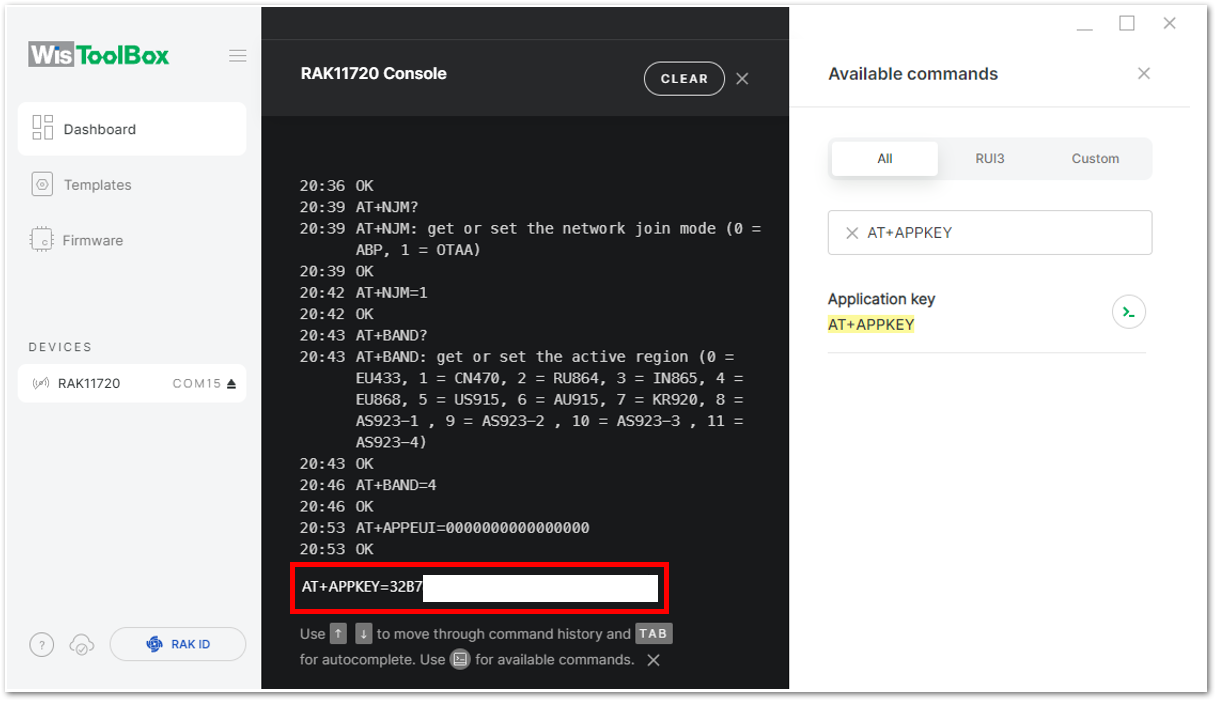
Task: Close the Available commands panel
Action: point(1144,73)
